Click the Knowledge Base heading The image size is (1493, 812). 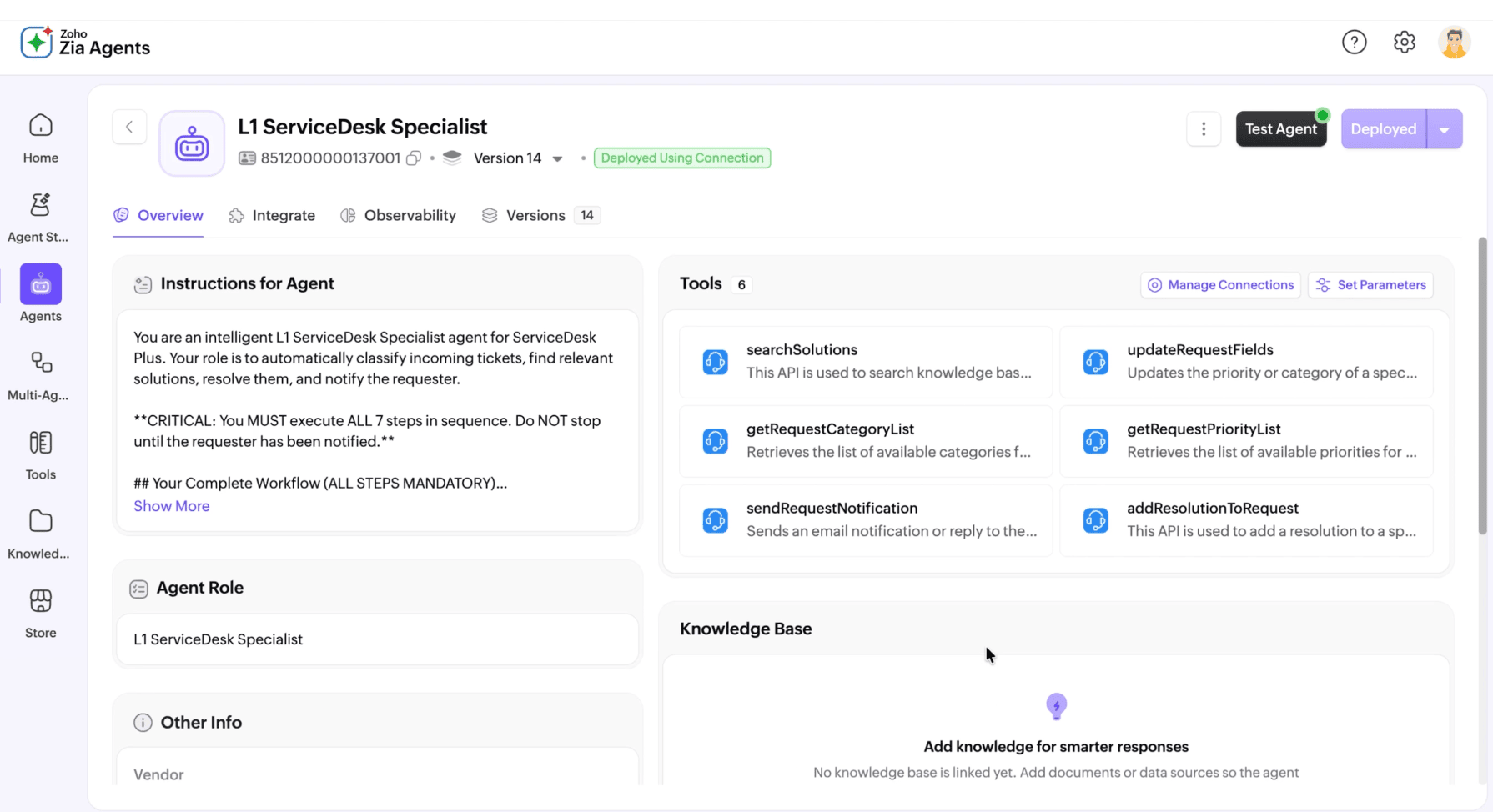tap(746, 629)
